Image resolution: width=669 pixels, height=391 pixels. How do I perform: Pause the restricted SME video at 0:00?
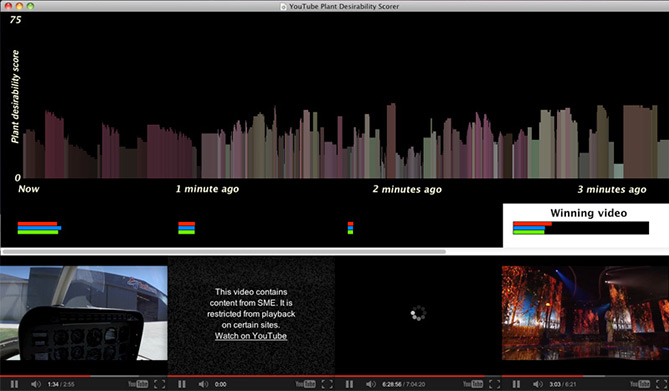pos(182,384)
